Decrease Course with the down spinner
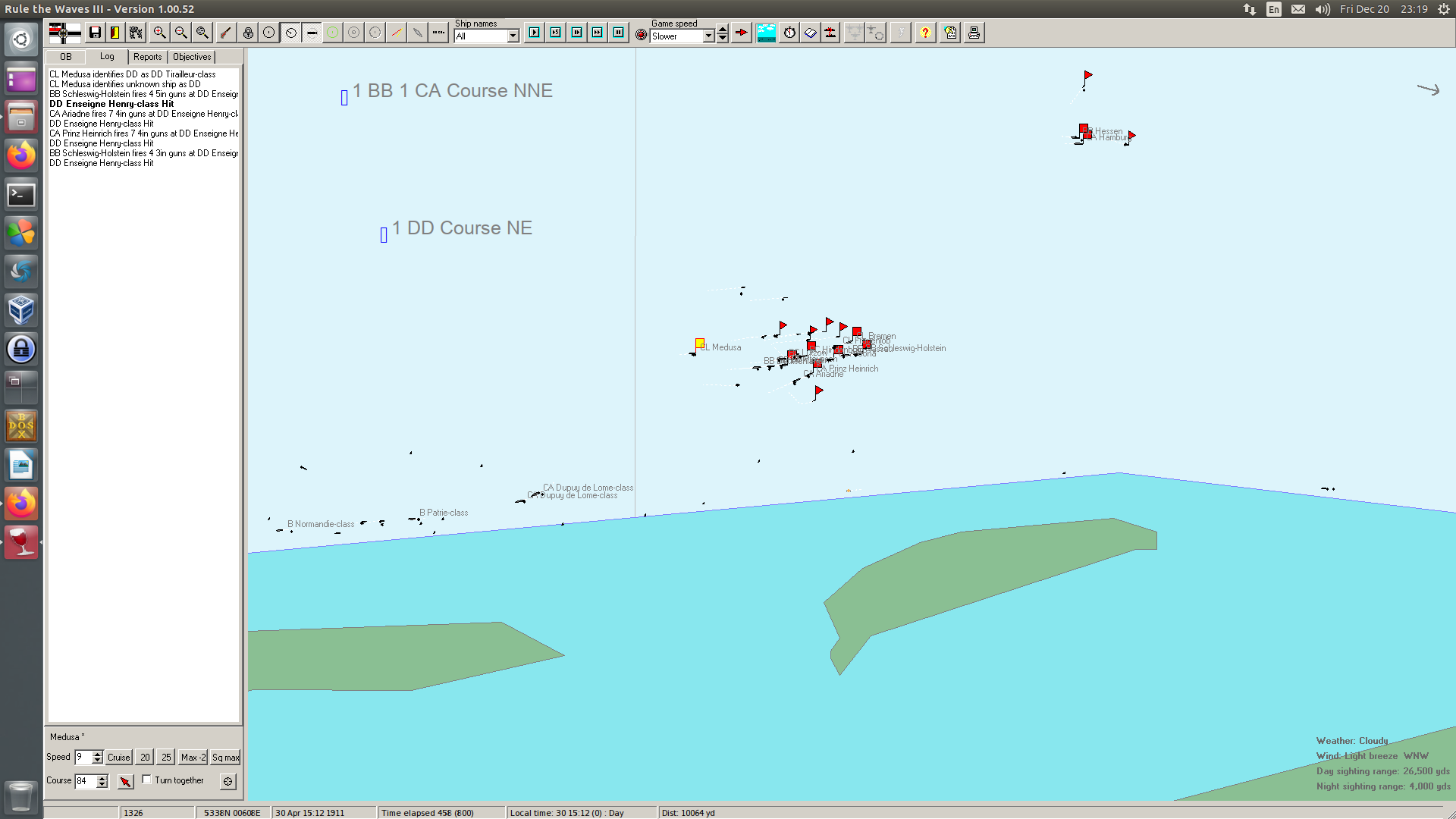 (102, 785)
